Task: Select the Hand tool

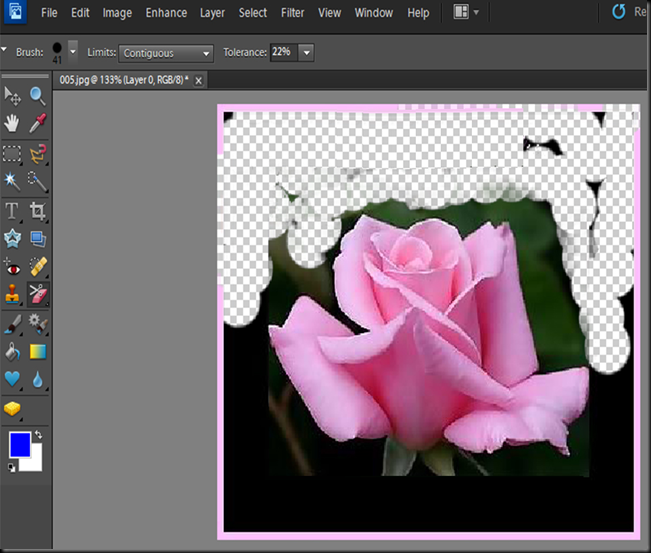Action: pos(12,123)
